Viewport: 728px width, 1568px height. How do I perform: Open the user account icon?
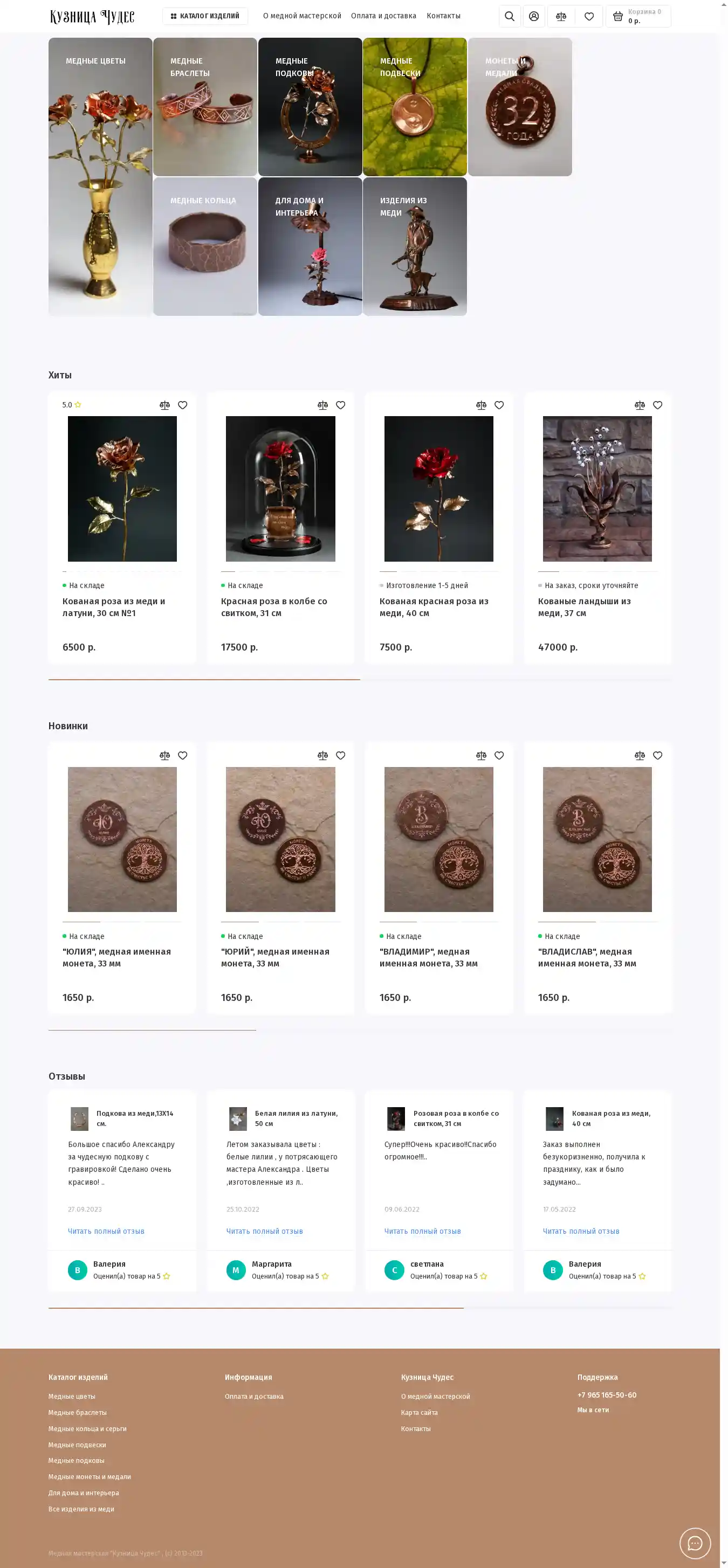click(x=534, y=16)
